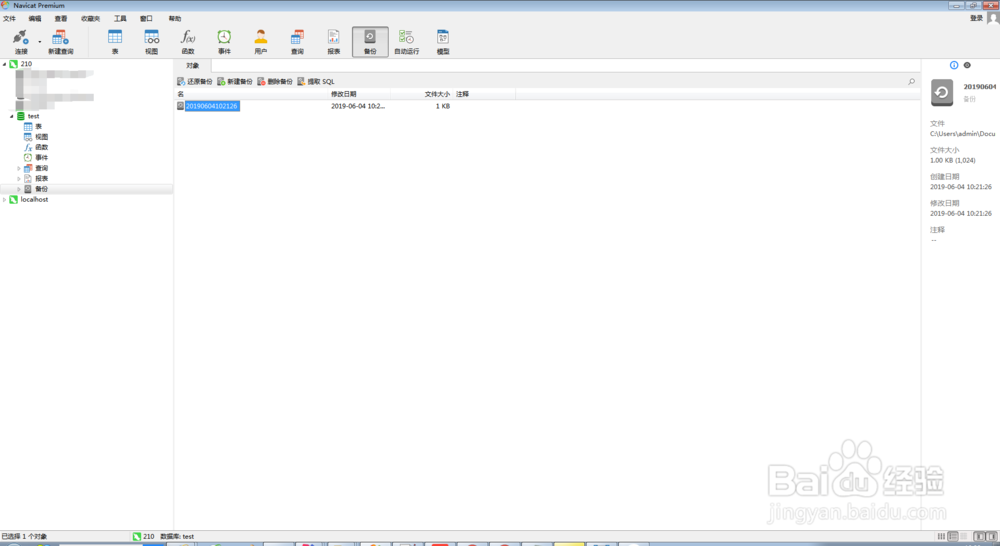Click the 注释 column header
The image size is (1000, 546).
coord(484,94)
